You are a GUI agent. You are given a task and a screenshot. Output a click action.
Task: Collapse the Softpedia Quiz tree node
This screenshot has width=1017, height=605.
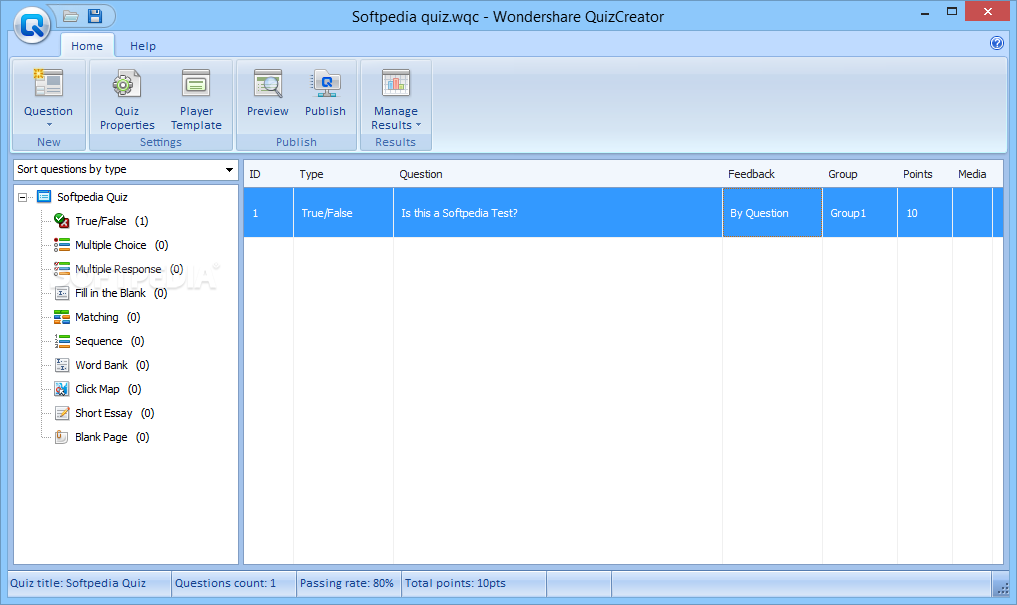click(23, 197)
